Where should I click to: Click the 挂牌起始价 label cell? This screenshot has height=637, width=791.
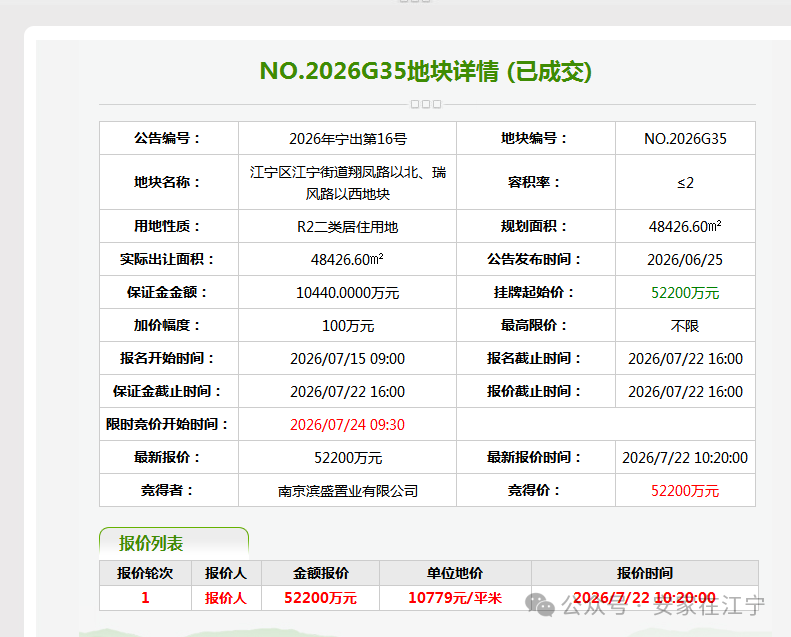pyautogui.click(x=536, y=292)
